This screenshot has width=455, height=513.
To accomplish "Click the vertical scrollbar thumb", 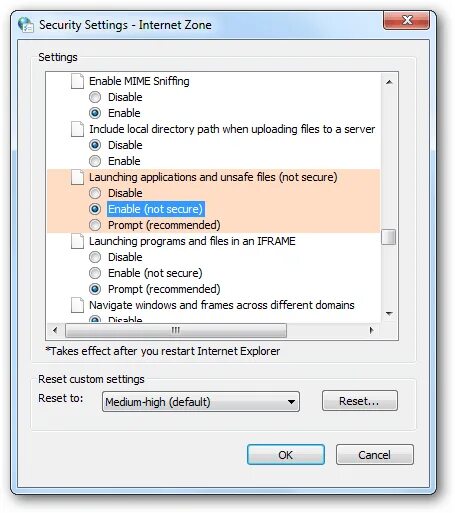I will coord(389,237).
